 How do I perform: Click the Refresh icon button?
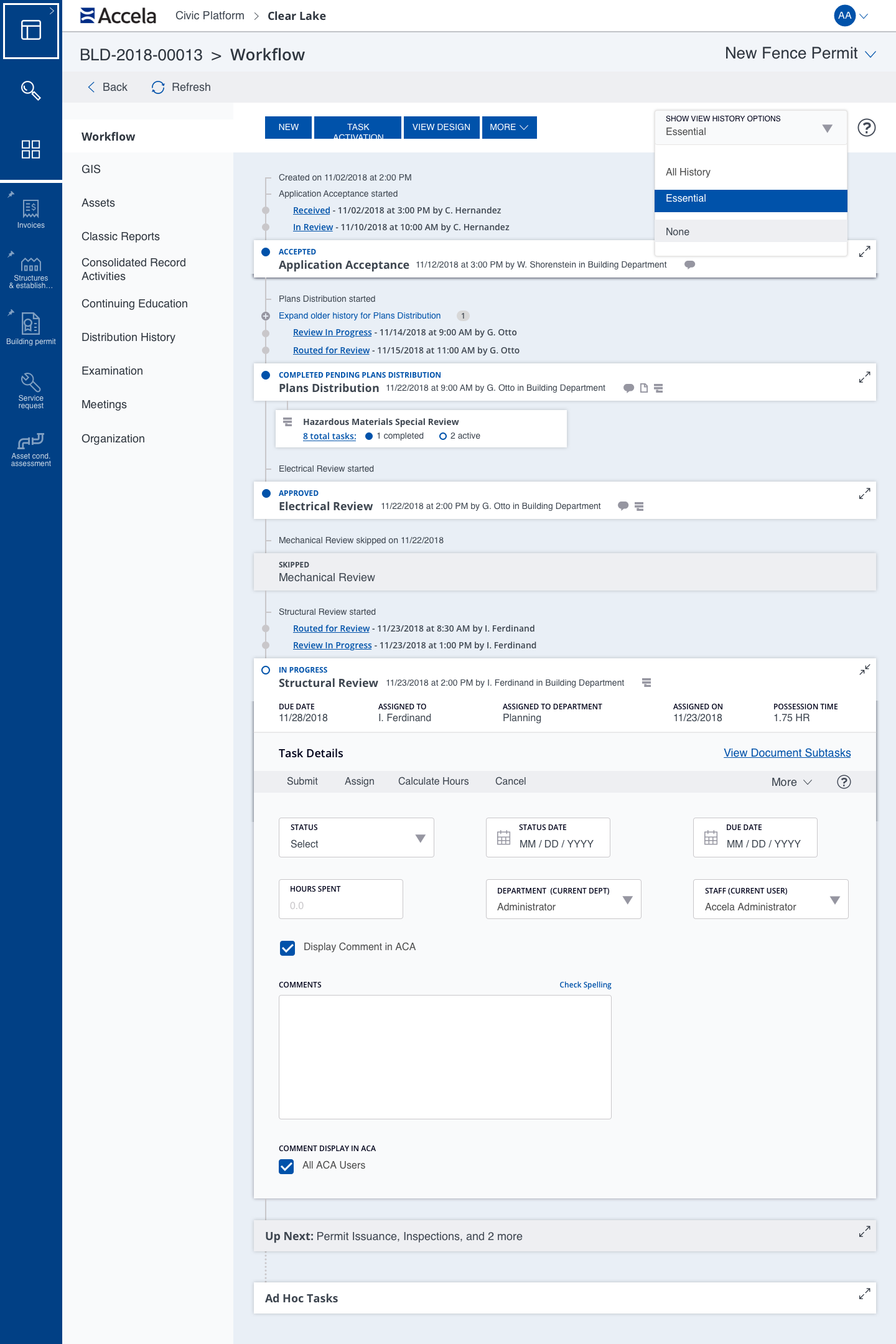pyautogui.click(x=158, y=87)
